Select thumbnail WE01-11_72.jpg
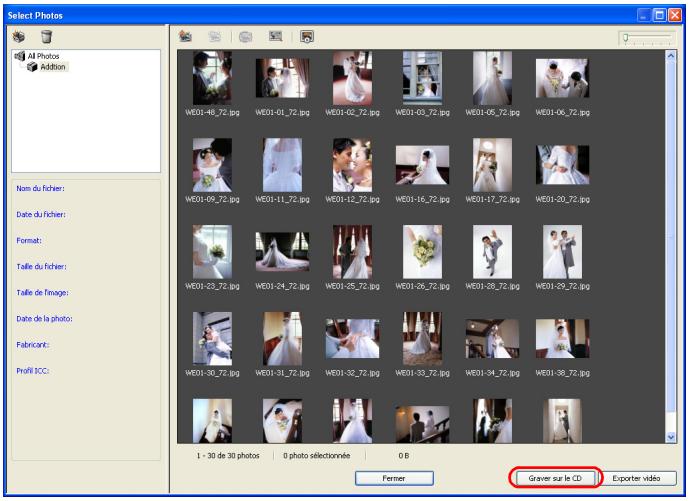 pos(282,165)
